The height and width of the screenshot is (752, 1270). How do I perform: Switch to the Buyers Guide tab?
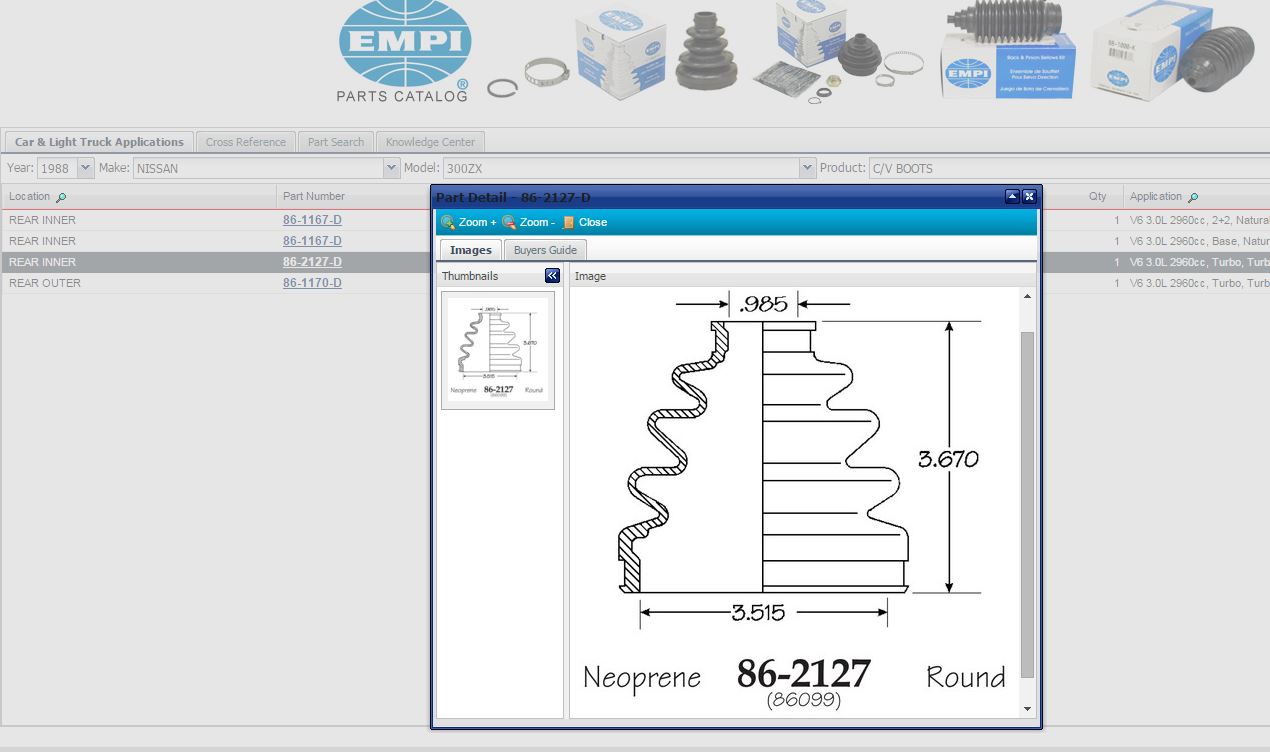tap(545, 250)
